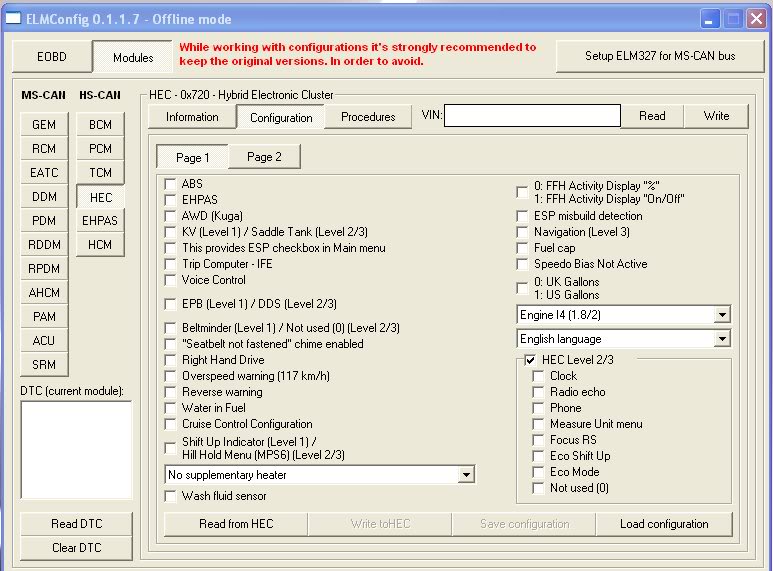773x571 pixels.
Task: Open the Procedures tab
Action: [x=368, y=117]
